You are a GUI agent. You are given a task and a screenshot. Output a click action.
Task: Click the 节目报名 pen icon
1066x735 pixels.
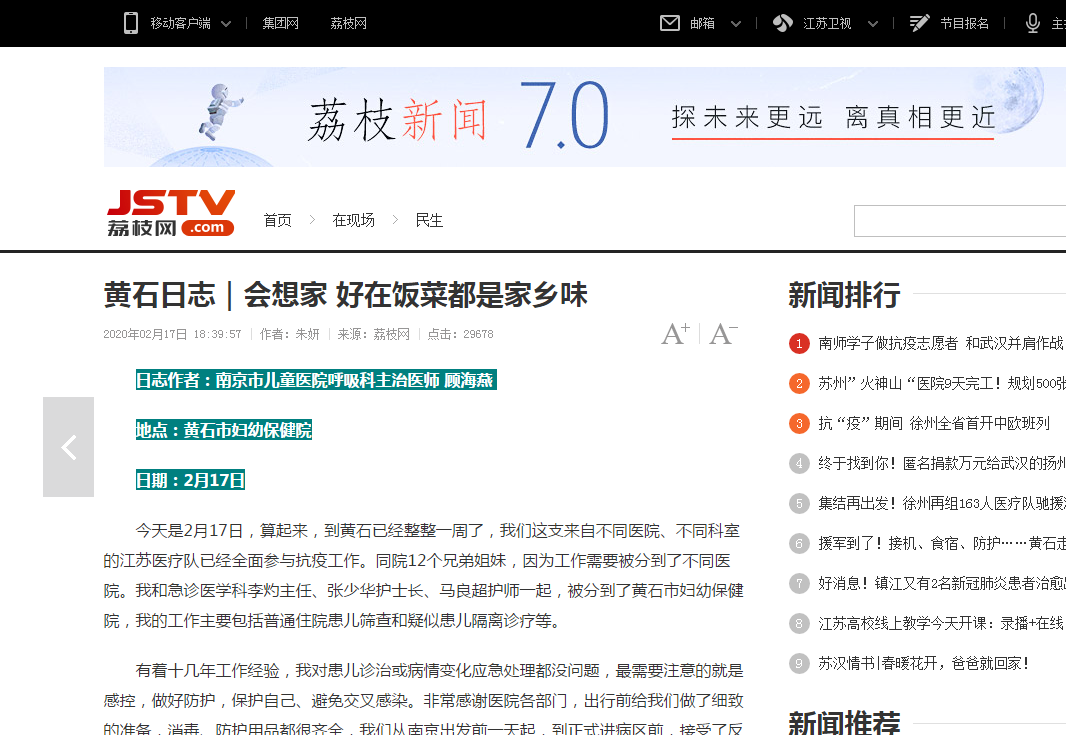918,22
